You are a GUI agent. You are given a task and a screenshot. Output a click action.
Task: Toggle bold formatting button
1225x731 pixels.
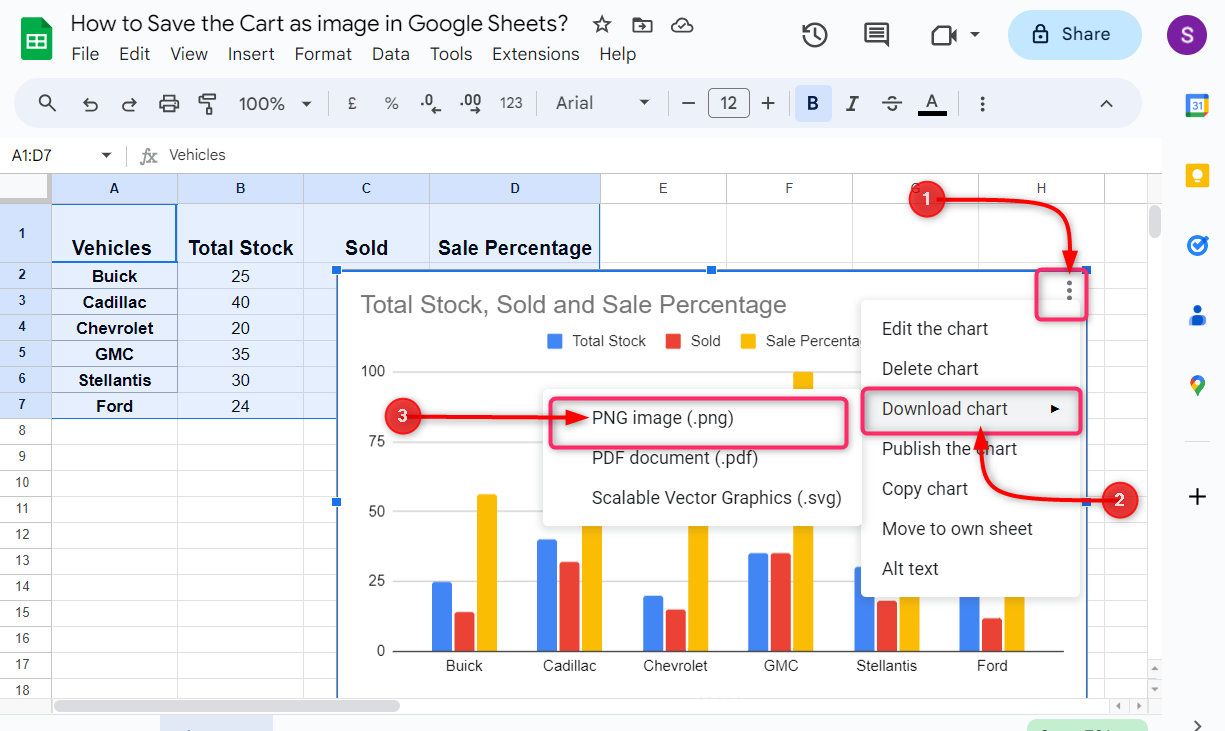coord(813,103)
